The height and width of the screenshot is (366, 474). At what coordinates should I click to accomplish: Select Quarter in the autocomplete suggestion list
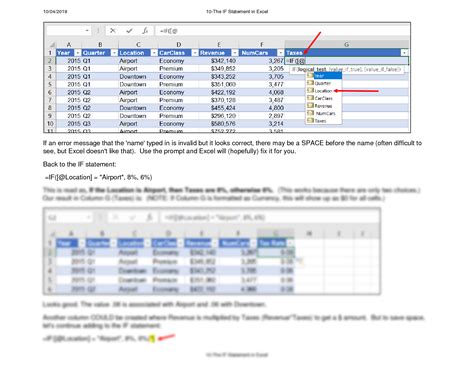324,83
